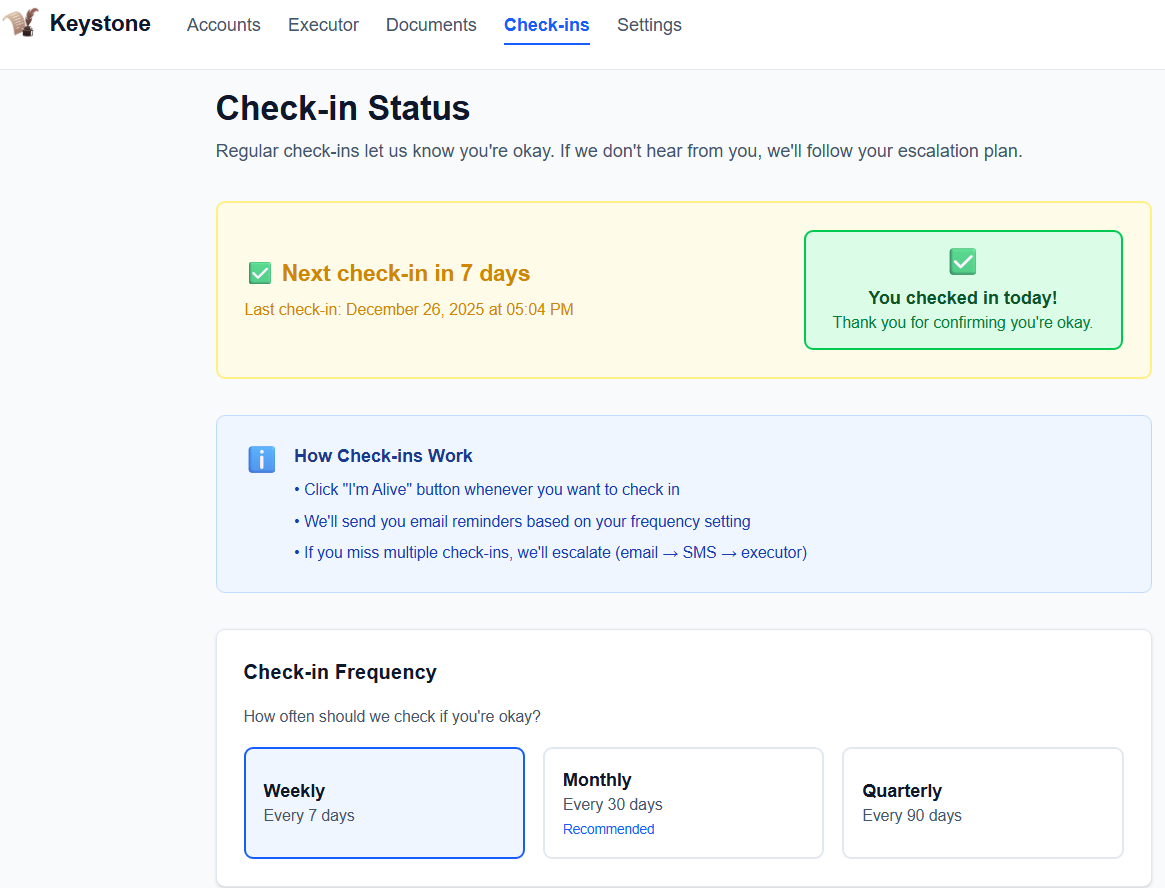Viewport: 1165px width, 888px height.
Task: Select the Weekly check-in frequency
Action: pyautogui.click(x=384, y=802)
